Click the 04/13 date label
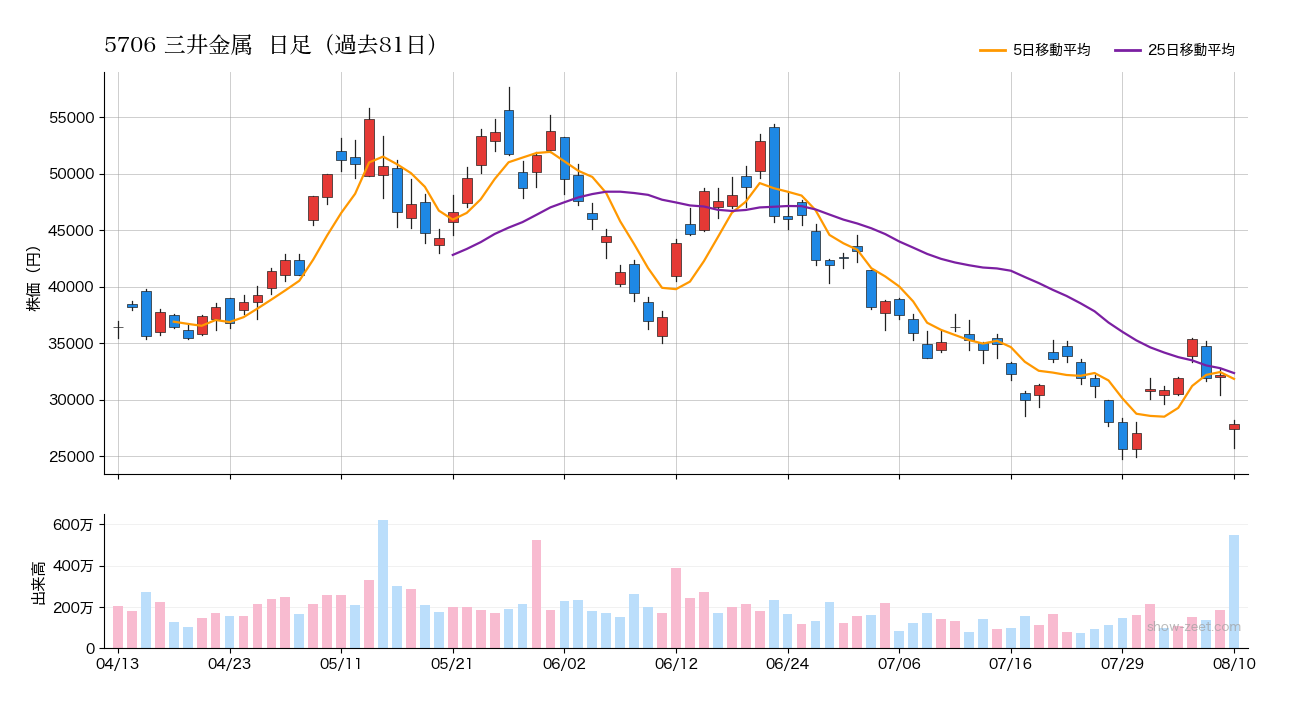Image resolution: width=1300 pixels, height=720 pixels. (118, 664)
